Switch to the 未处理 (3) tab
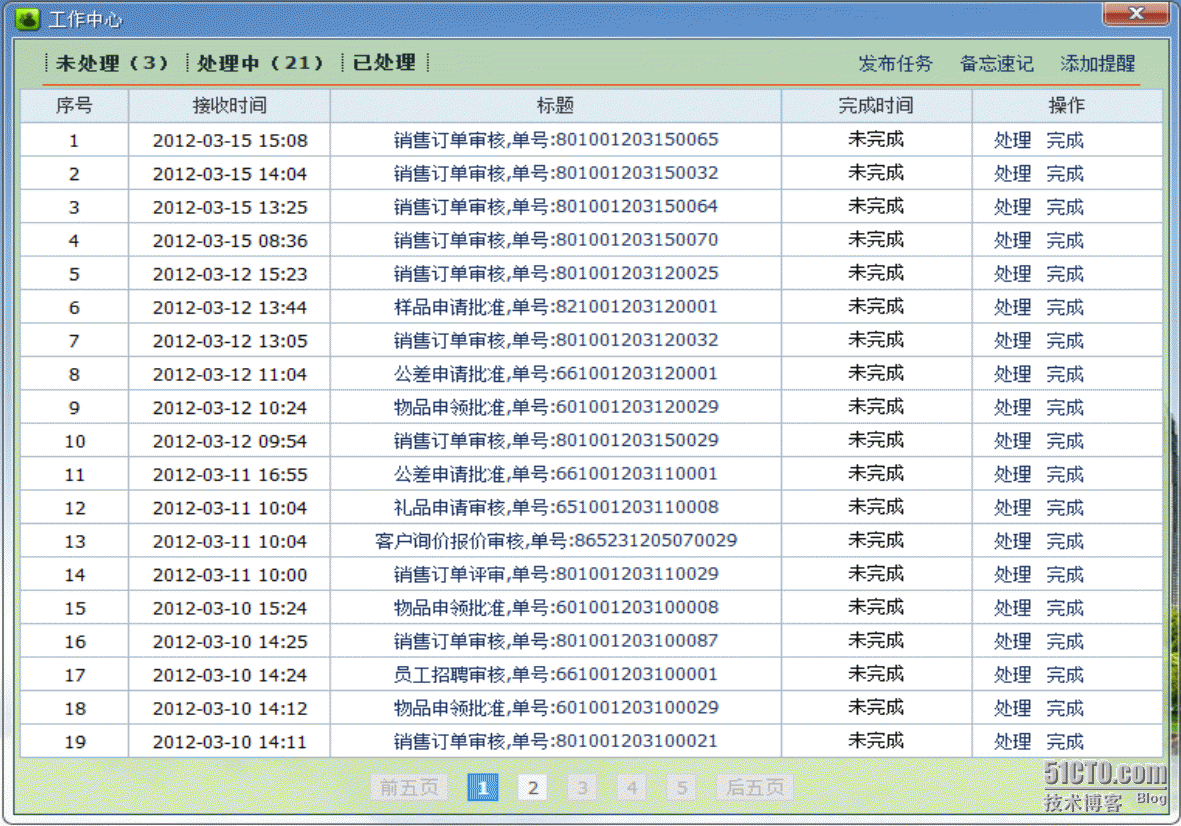The height and width of the screenshot is (826, 1181). pyautogui.click(x=111, y=62)
